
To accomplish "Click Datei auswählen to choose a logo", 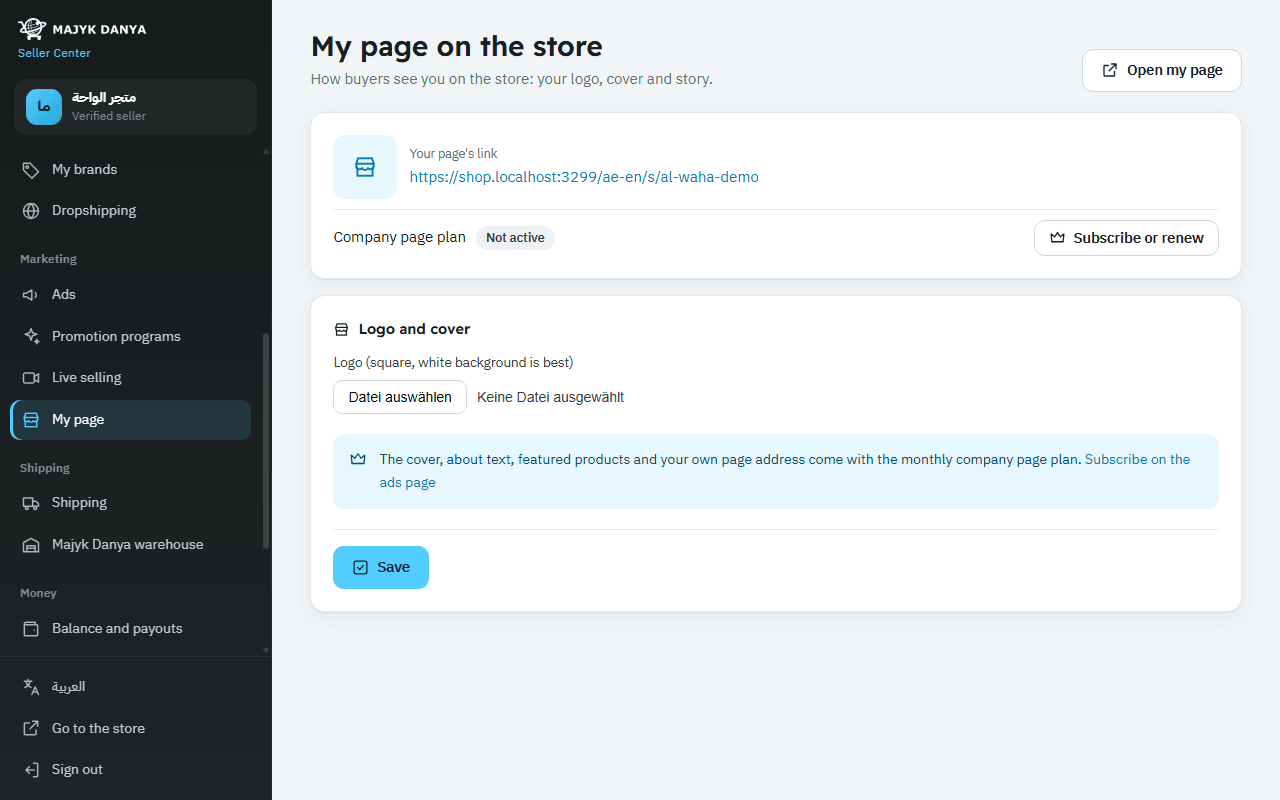I will tap(400, 397).
